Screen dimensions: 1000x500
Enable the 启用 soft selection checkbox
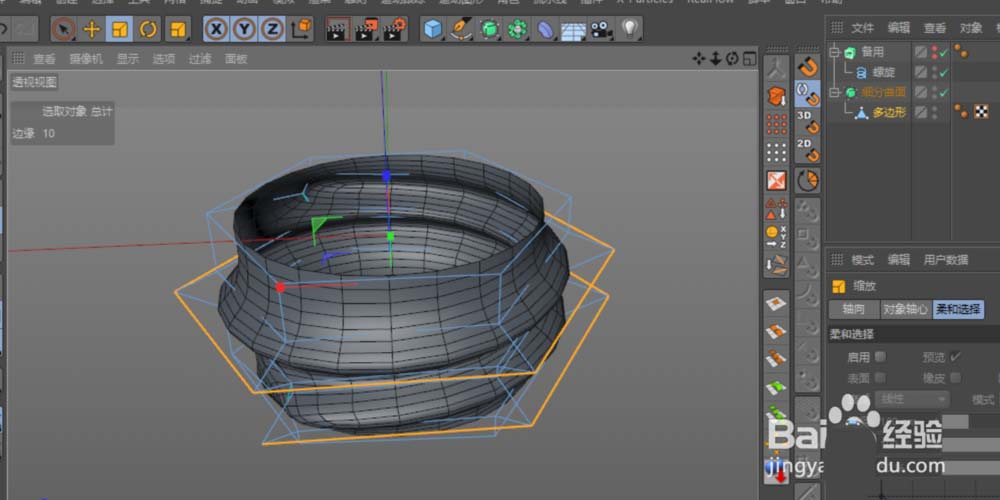click(880, 357)
